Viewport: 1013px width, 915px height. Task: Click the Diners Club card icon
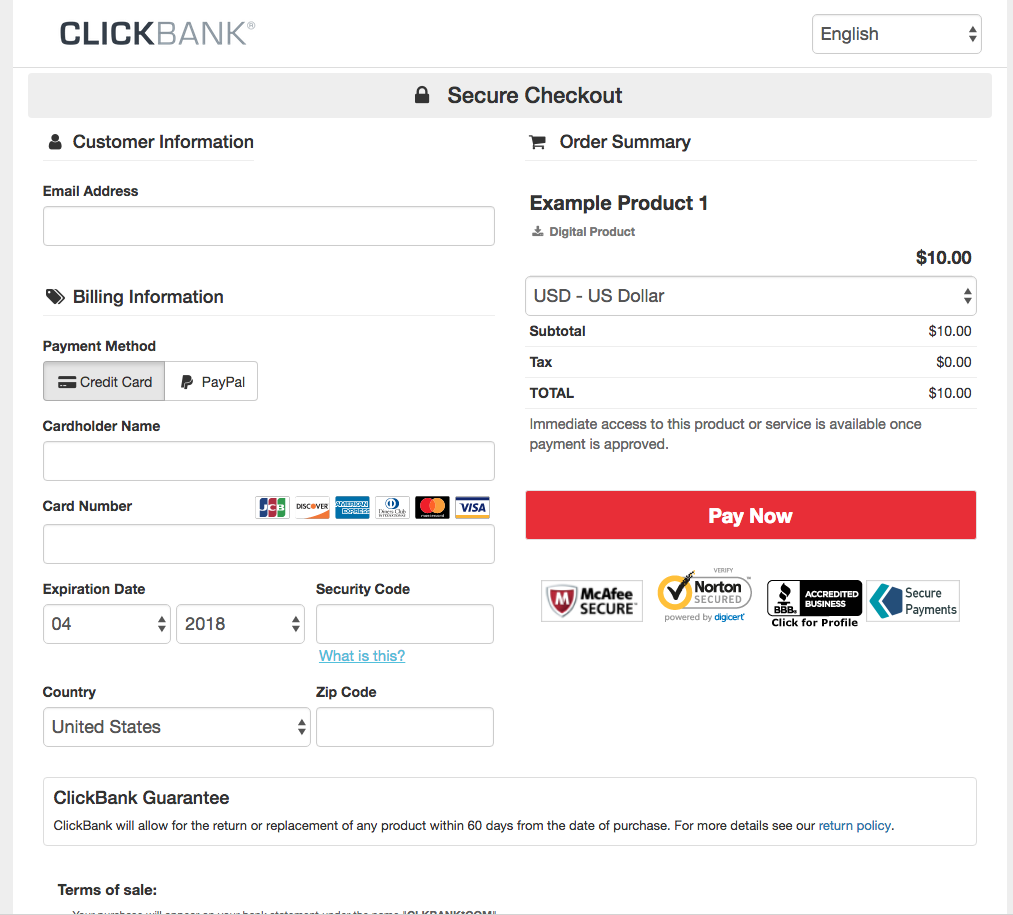pyautogui.click(x=392, y=507)
